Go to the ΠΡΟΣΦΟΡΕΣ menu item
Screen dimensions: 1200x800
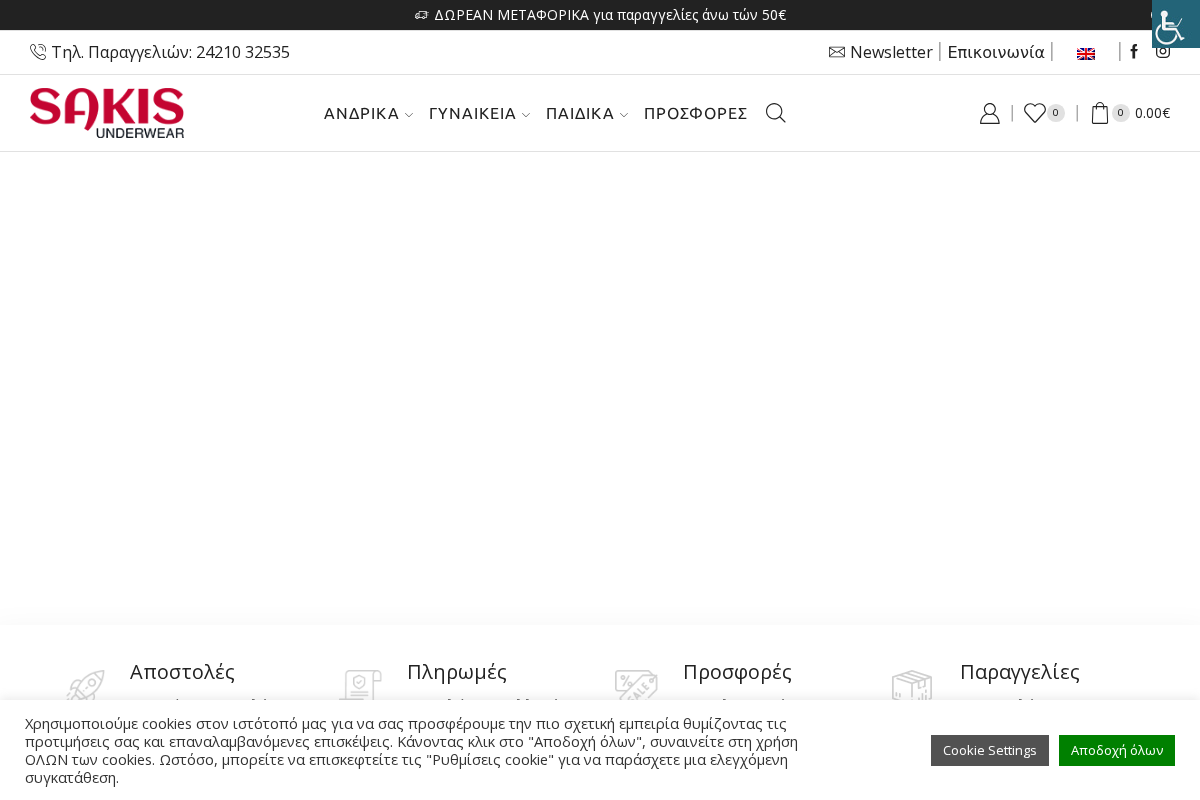point(696,113)
